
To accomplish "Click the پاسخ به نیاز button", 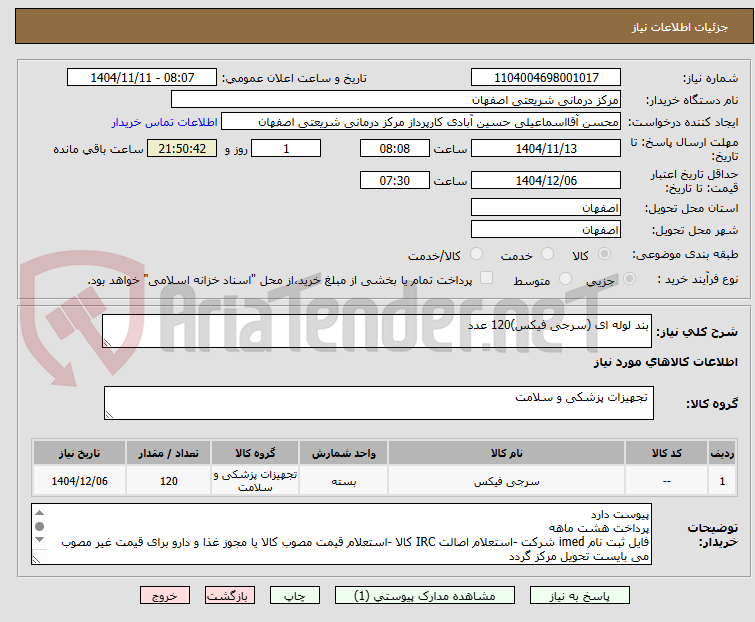I will click(579, 596).
